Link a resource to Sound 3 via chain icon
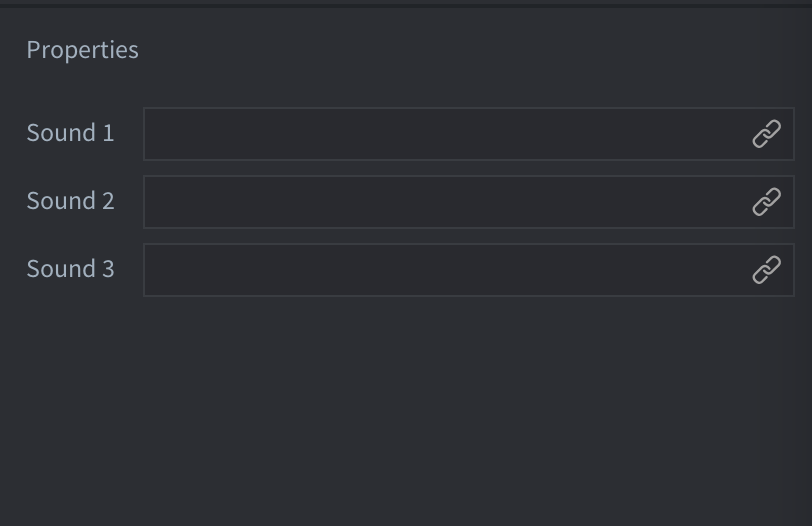Screen dimensions: 812x526 click(766, 270)
